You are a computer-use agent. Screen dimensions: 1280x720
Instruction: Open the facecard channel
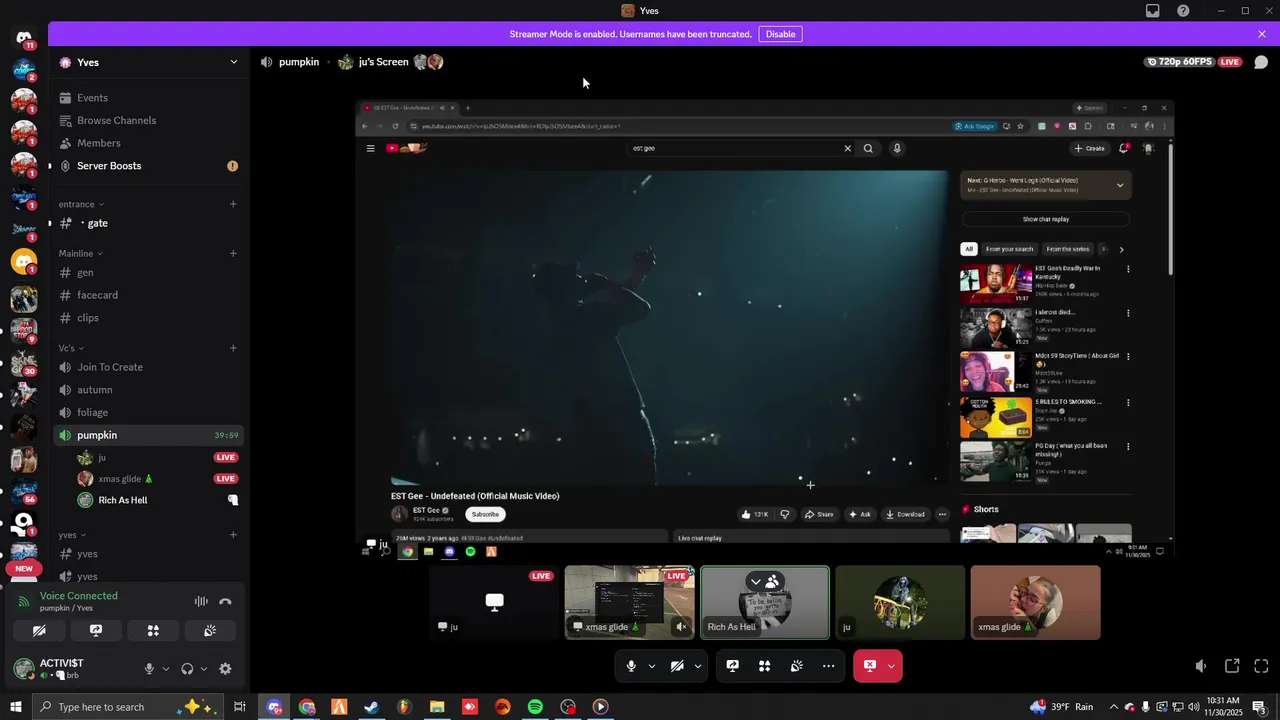148,295
